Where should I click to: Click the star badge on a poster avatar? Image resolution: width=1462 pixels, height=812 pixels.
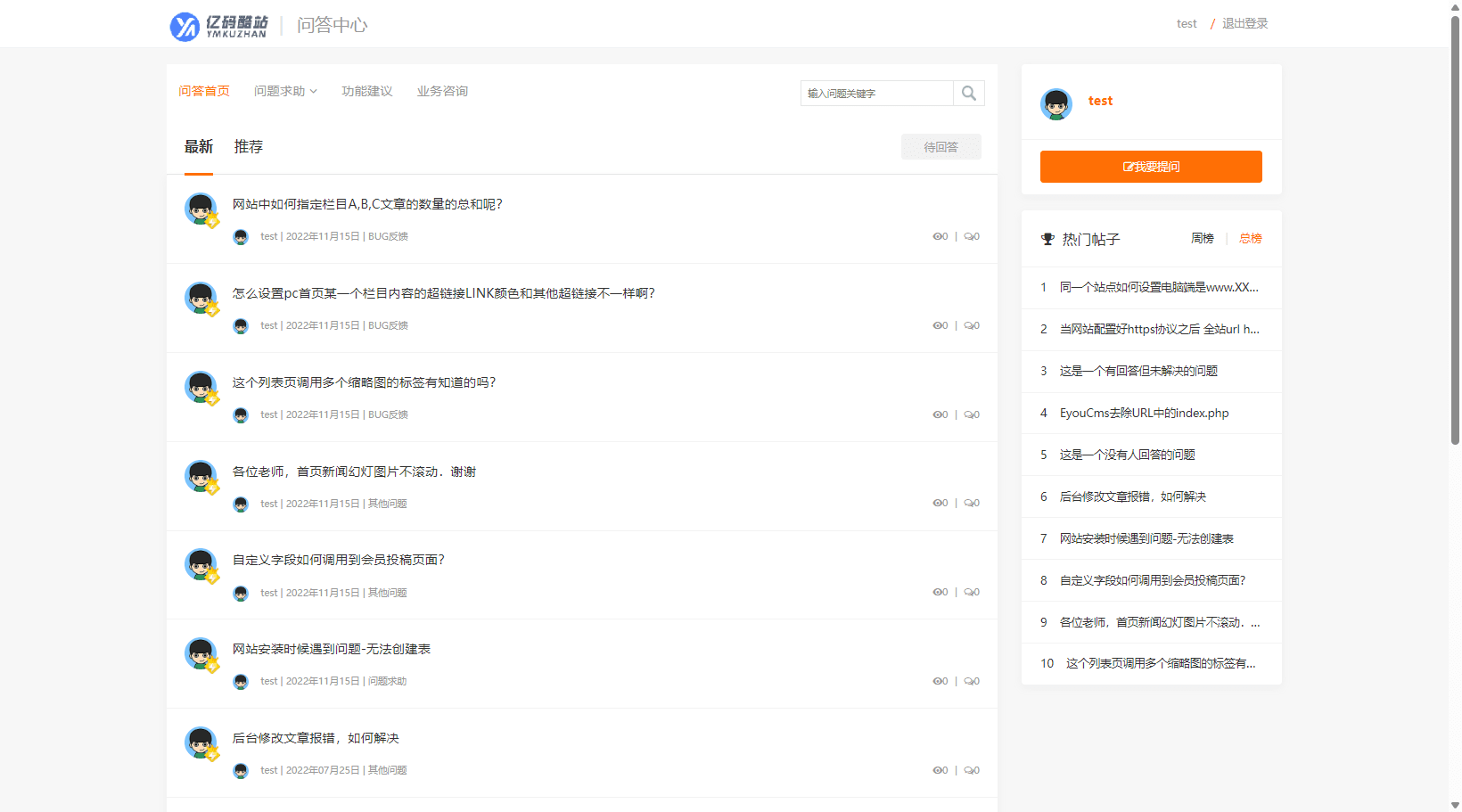(213, 222)
